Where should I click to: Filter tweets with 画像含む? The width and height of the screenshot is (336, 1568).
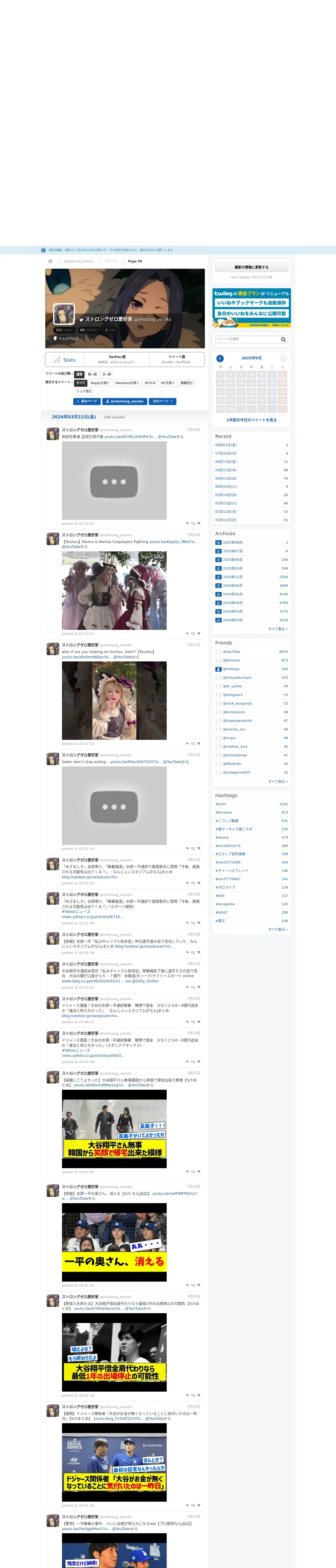pyautogui.click(x=187, y=383)
